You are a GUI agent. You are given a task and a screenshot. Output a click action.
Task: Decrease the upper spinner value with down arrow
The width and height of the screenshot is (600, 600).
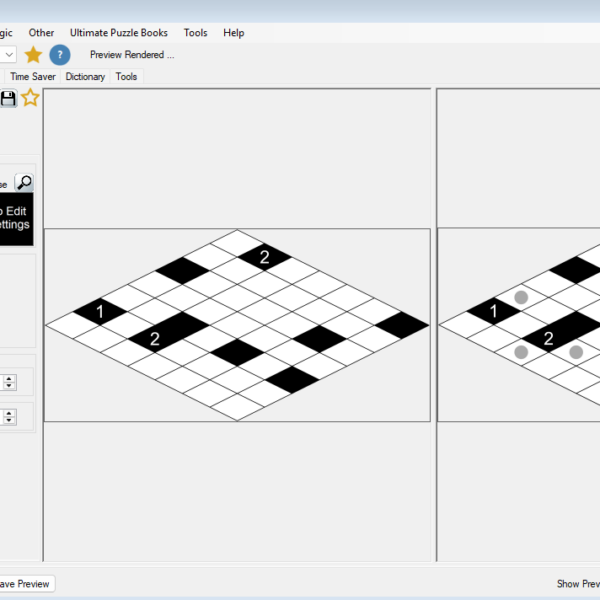(9, 385)
